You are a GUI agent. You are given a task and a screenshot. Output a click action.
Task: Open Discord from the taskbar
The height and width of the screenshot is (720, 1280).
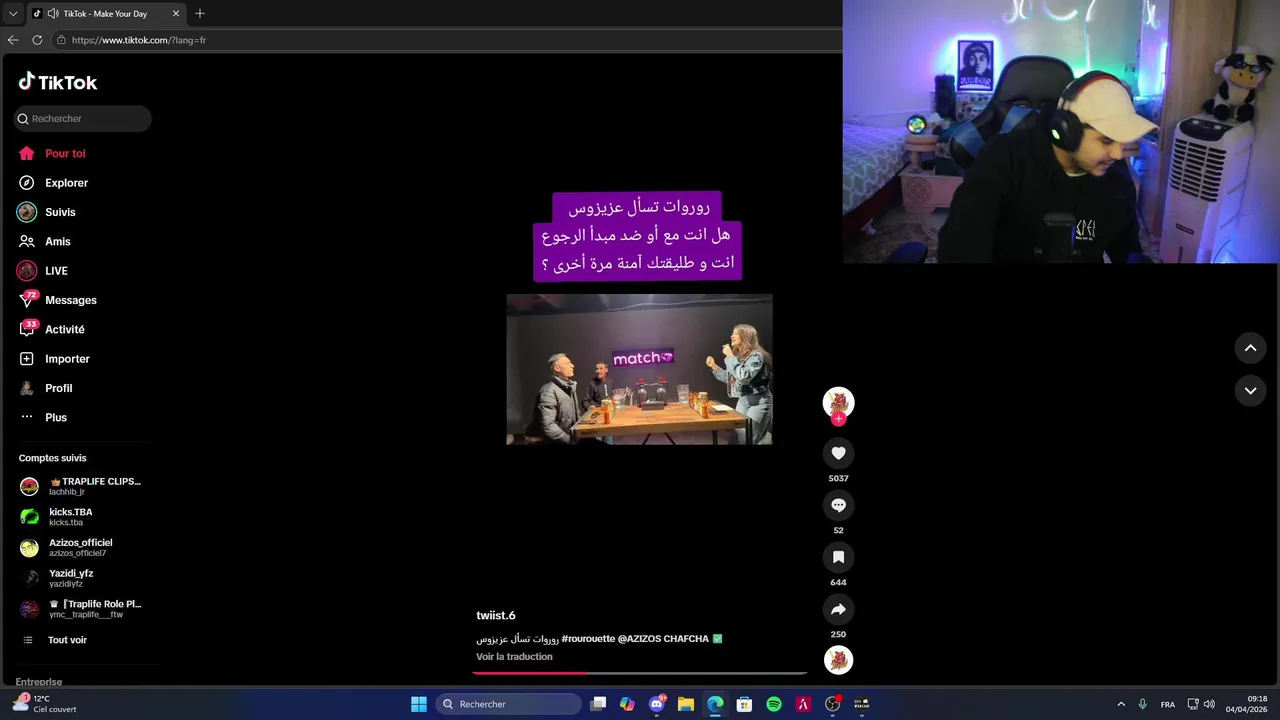(657, 704)
